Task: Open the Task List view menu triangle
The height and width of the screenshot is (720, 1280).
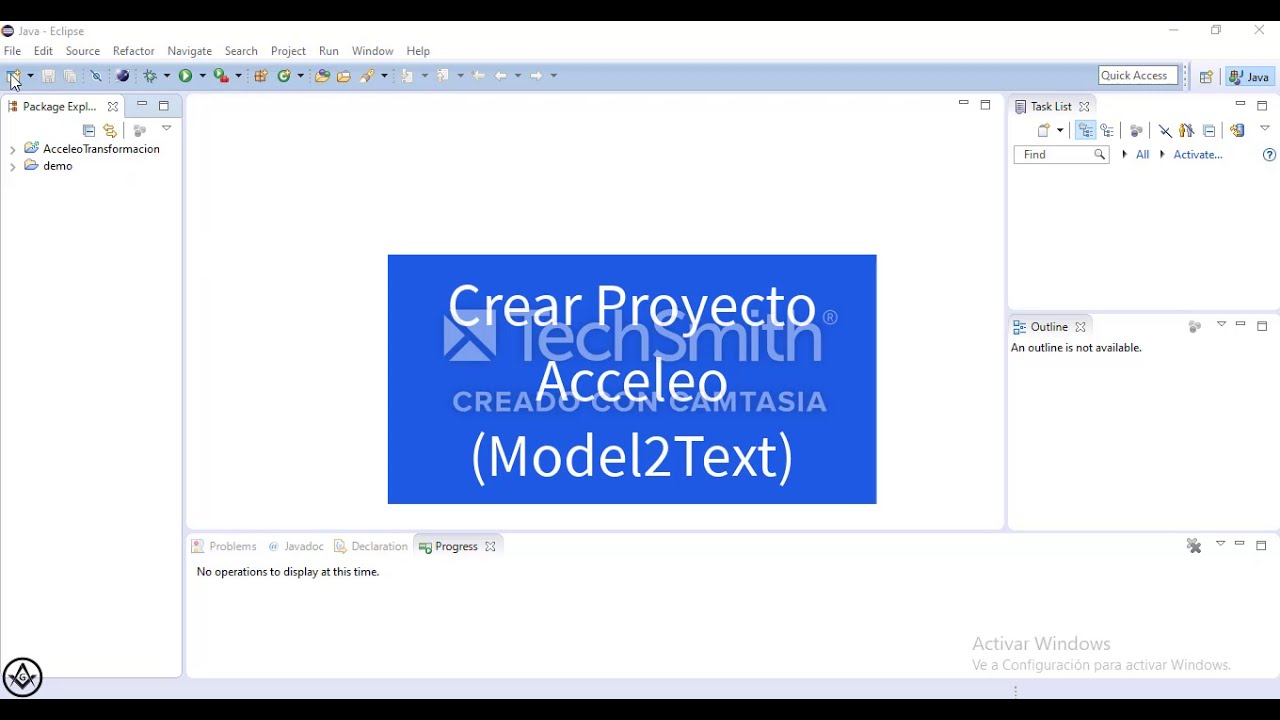Action: pyautogui.click(x=1265, y=128)
